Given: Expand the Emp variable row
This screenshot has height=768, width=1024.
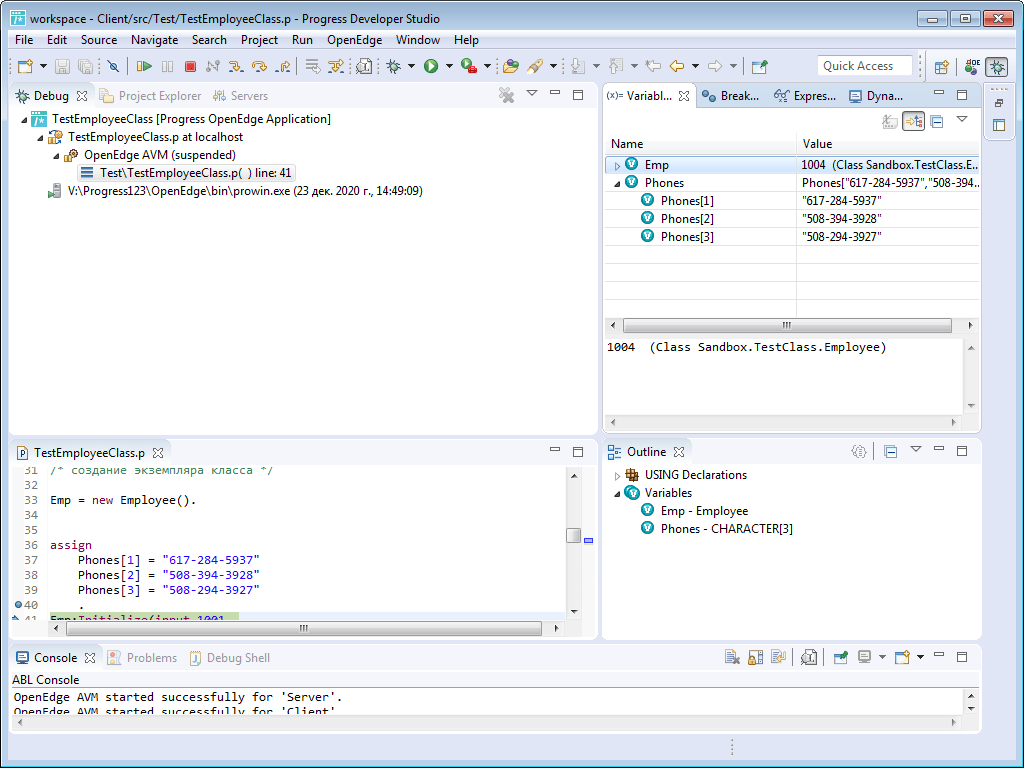Looking at the screenshot, I should [x=617, y=166].
